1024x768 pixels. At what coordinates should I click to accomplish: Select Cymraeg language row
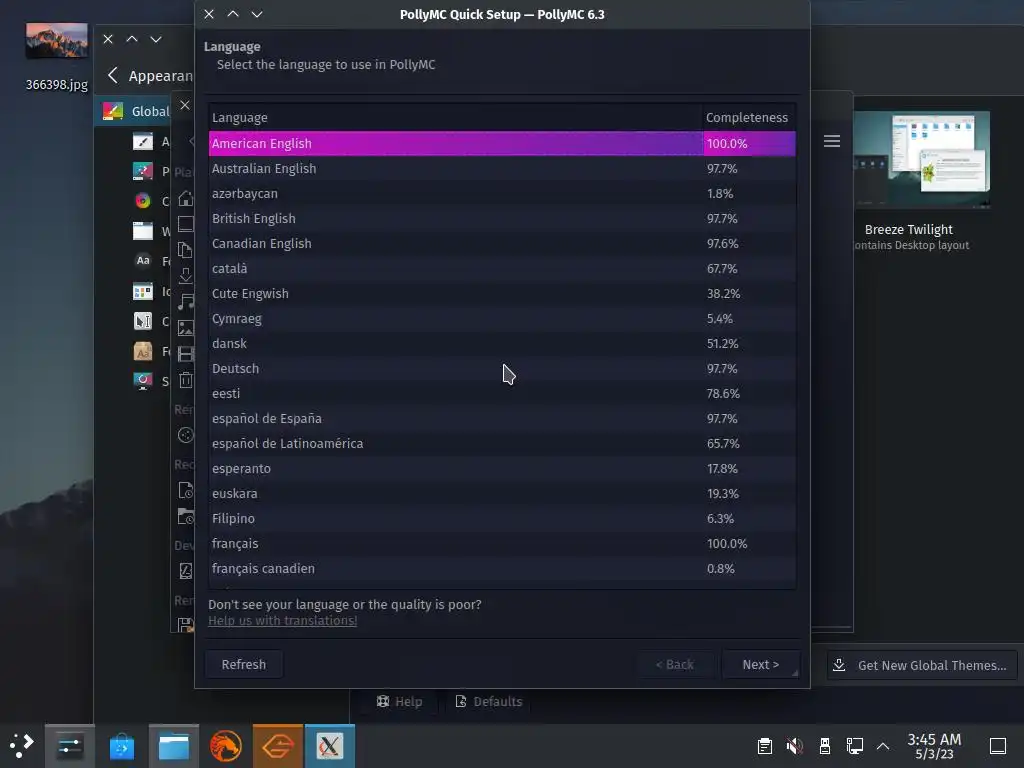(502, 319)
